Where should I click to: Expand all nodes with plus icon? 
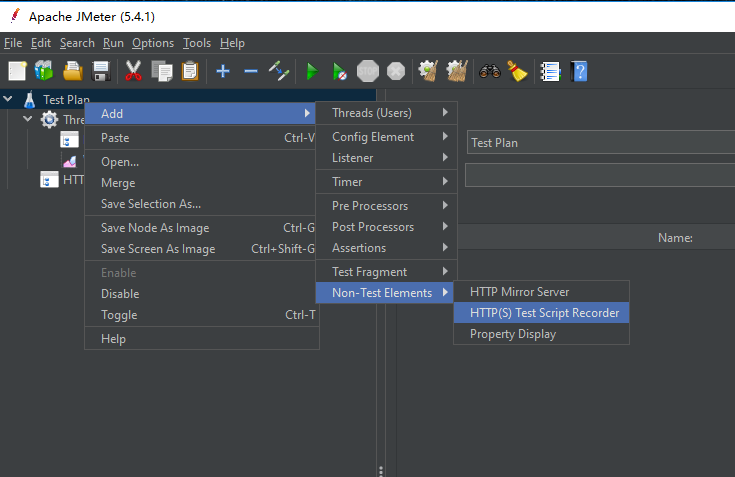tap(223, 71)
